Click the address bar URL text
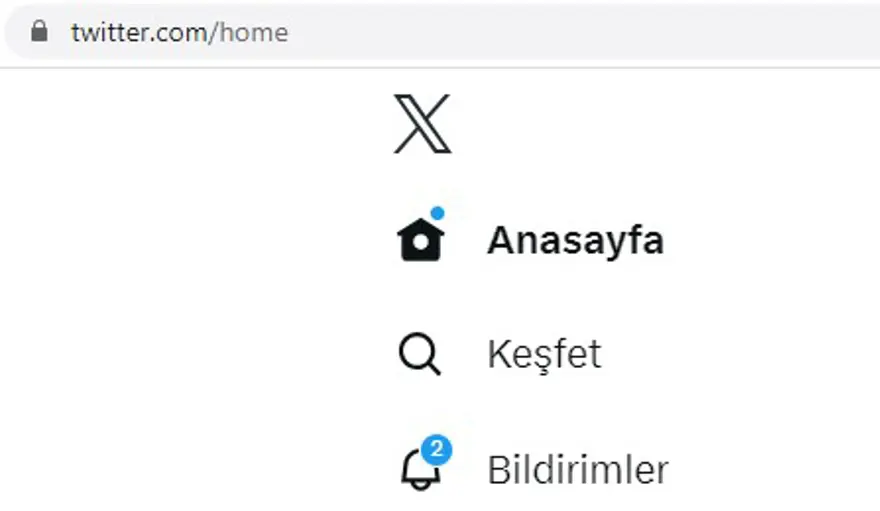The image size is (880, 511). pyautogui.click(x=179, y=33)
